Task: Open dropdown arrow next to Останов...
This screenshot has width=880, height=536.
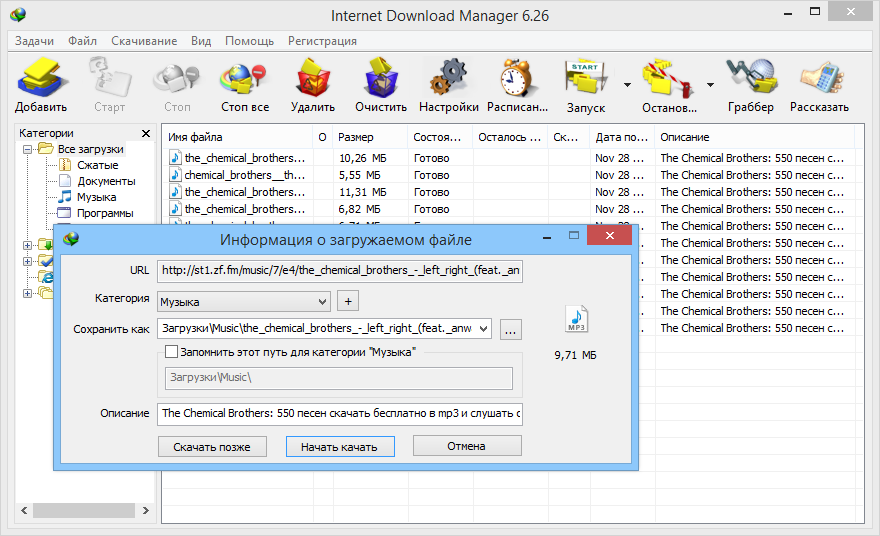Action: [x=711, y=85]
